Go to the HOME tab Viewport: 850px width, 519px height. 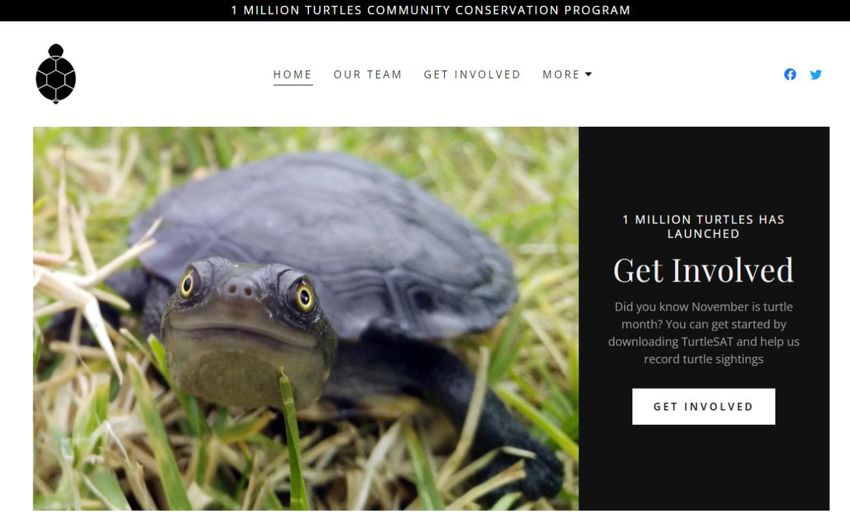click(293, 74)
